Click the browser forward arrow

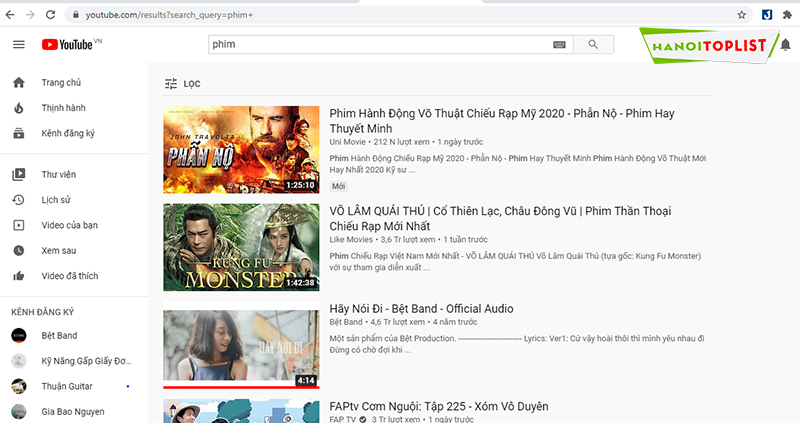pyautogui.click(x=30, y=15)
